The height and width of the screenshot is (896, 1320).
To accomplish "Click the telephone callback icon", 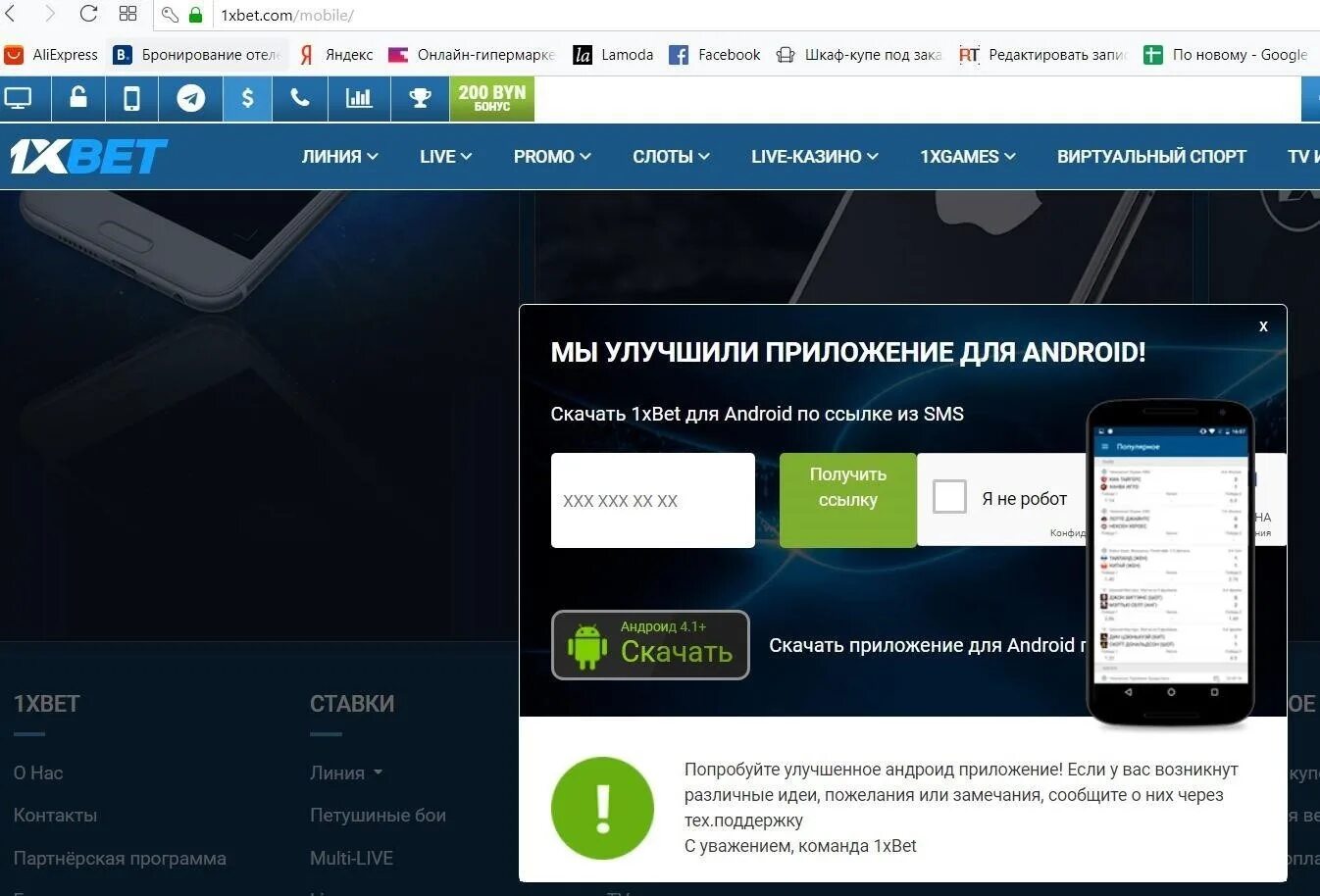I will (301, 98).
